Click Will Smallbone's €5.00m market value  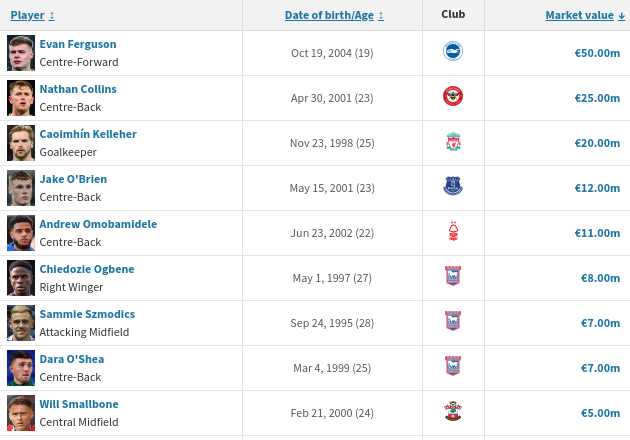click(x=600, y=413)
